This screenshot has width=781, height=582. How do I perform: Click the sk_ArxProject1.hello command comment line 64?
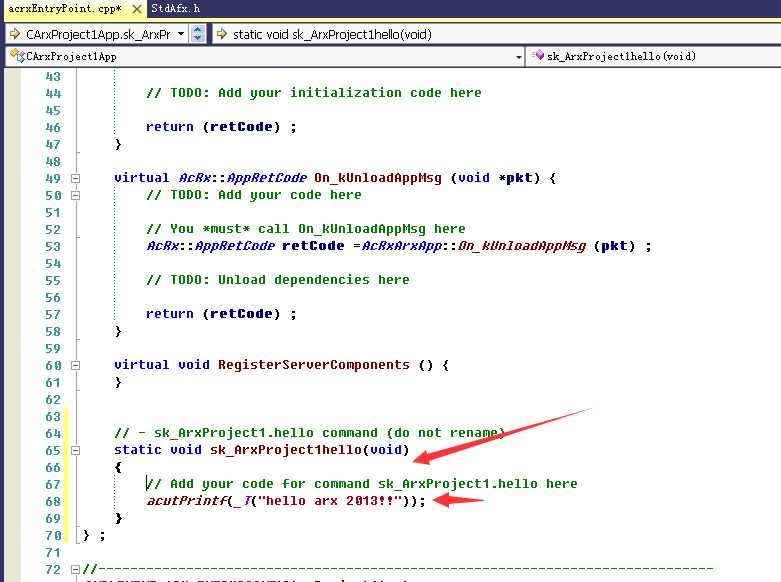coord(309,433)
